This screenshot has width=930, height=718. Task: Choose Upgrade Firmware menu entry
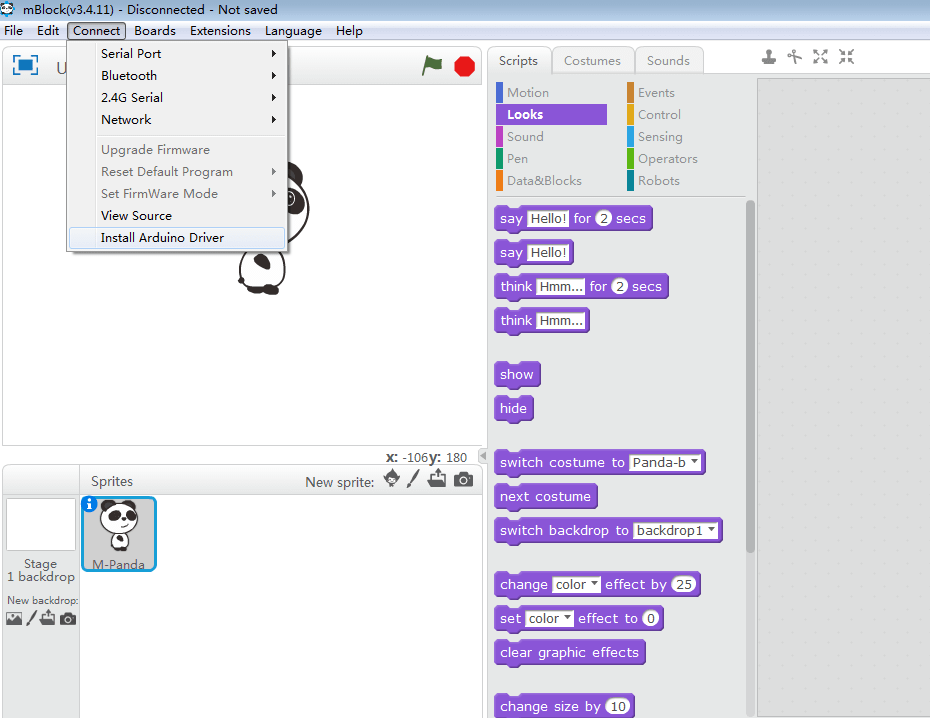177,149
